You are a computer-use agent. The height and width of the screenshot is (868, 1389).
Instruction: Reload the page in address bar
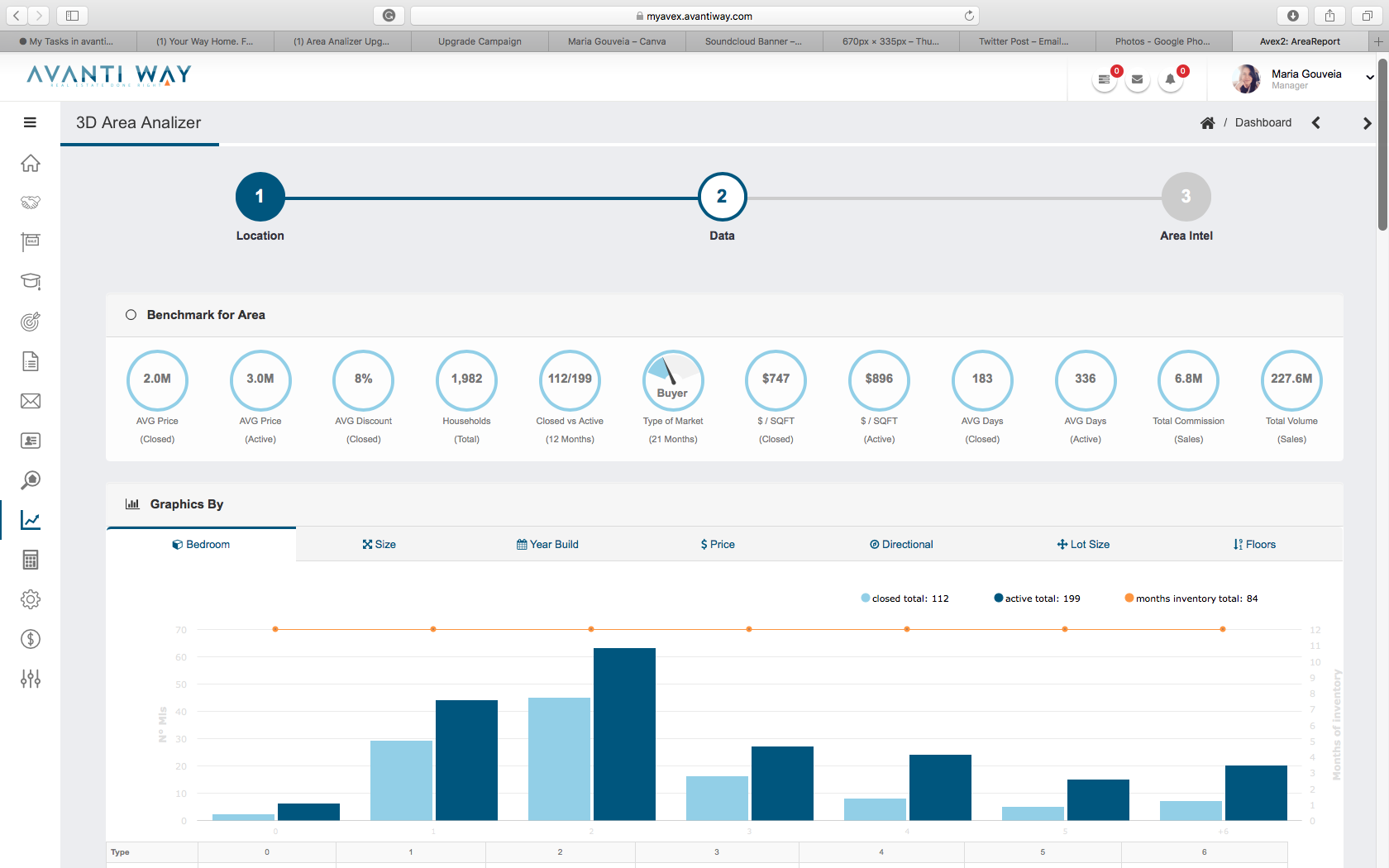pos(969,16)
